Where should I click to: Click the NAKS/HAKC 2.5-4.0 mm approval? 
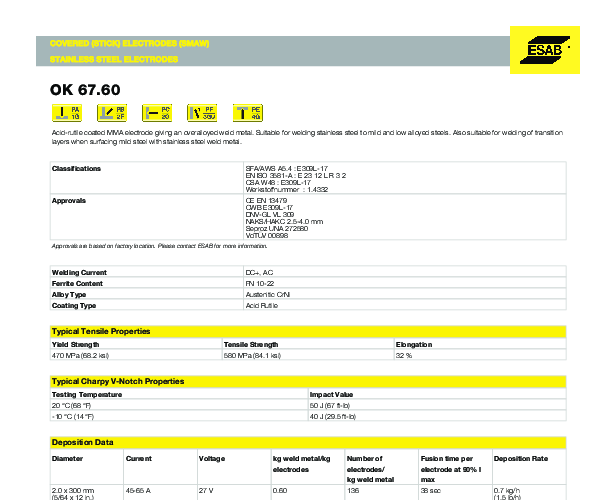[284, 222]
